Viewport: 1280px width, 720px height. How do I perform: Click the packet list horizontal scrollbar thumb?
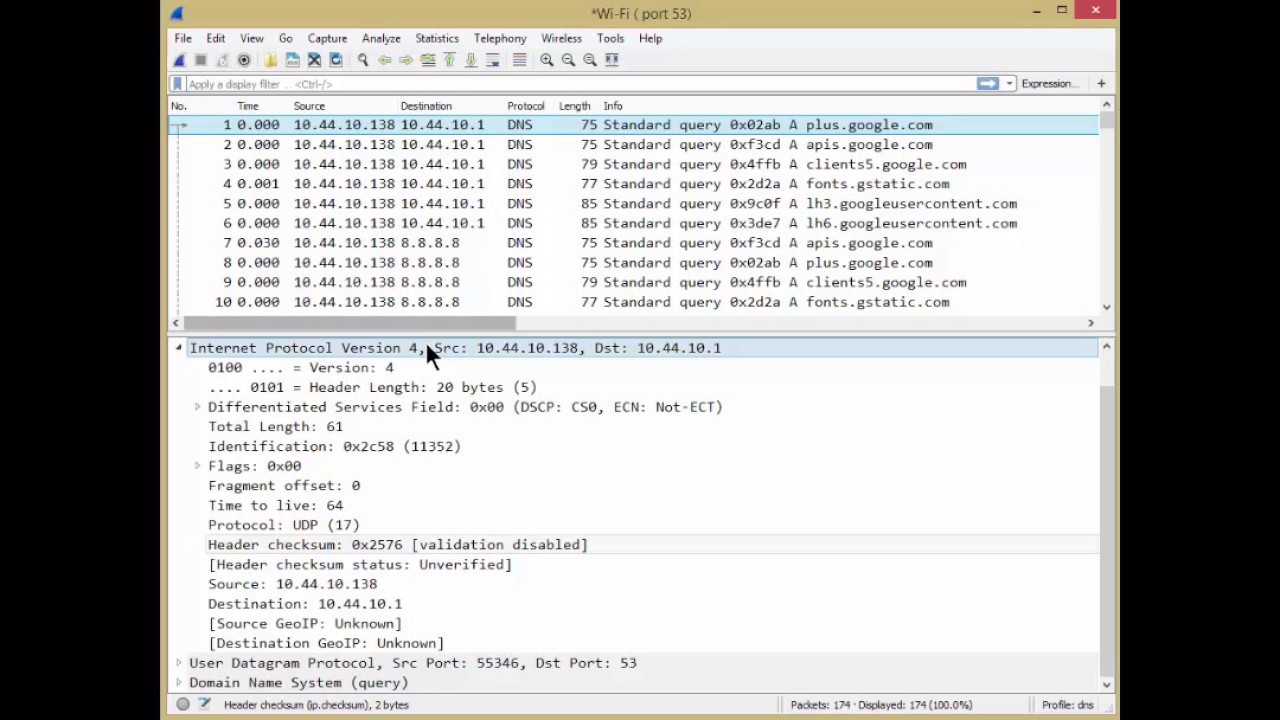(350, 323)
